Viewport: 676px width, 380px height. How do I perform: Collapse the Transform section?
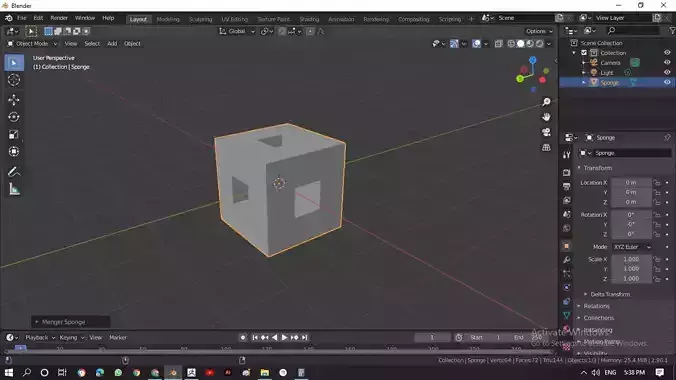pyautogui.click(x=598, y=168)
